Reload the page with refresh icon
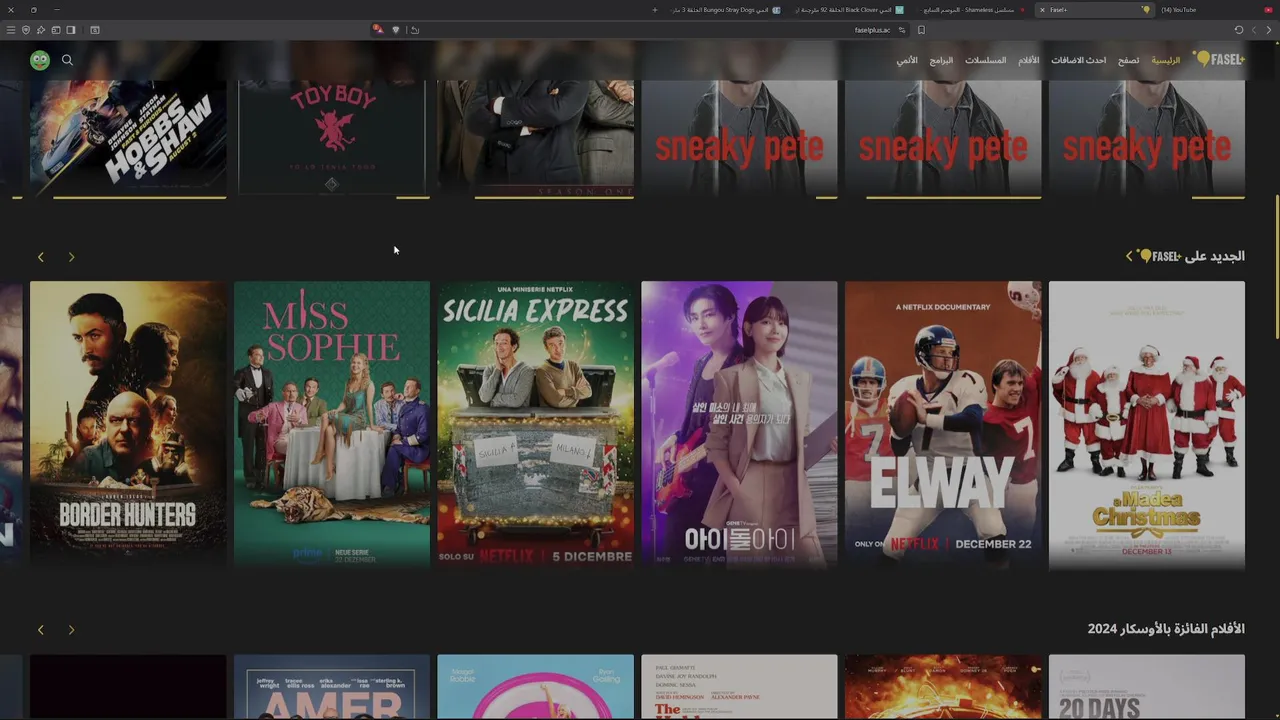 point(1239,30)
